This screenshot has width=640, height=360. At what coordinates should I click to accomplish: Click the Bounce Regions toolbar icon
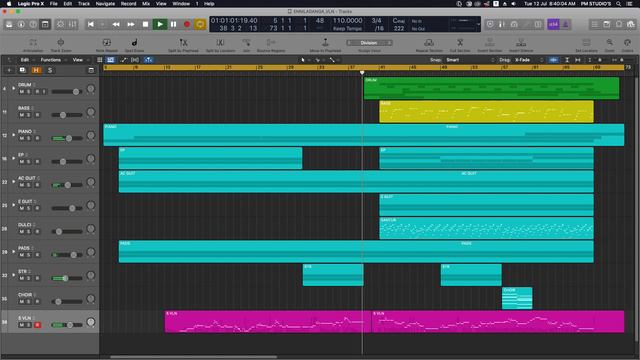(271, 42)
